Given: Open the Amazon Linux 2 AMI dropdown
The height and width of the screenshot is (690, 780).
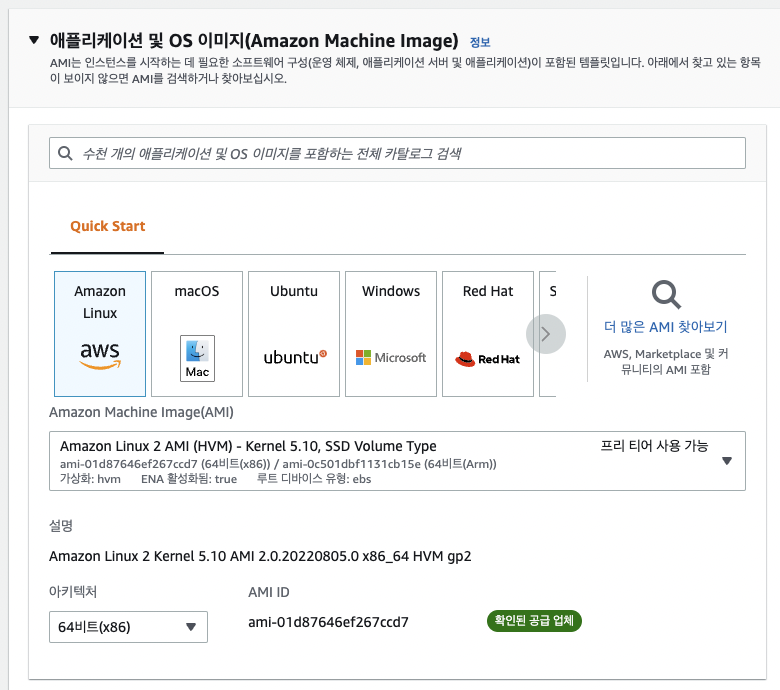Looking at the screenshot, I should pos(397,461).
